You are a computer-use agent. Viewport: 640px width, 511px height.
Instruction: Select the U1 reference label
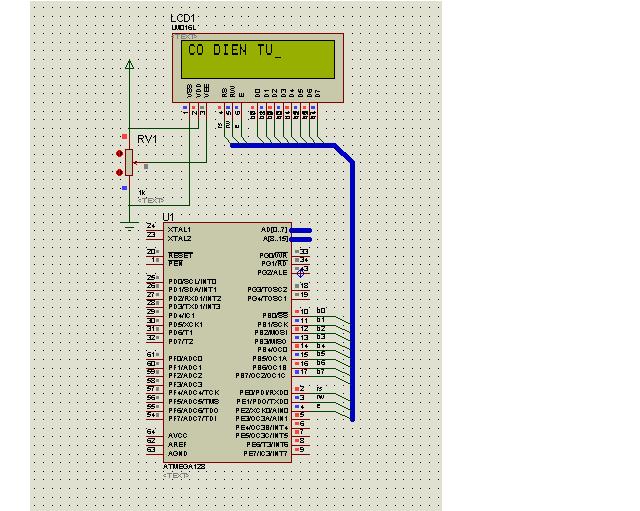coord(168,217)
